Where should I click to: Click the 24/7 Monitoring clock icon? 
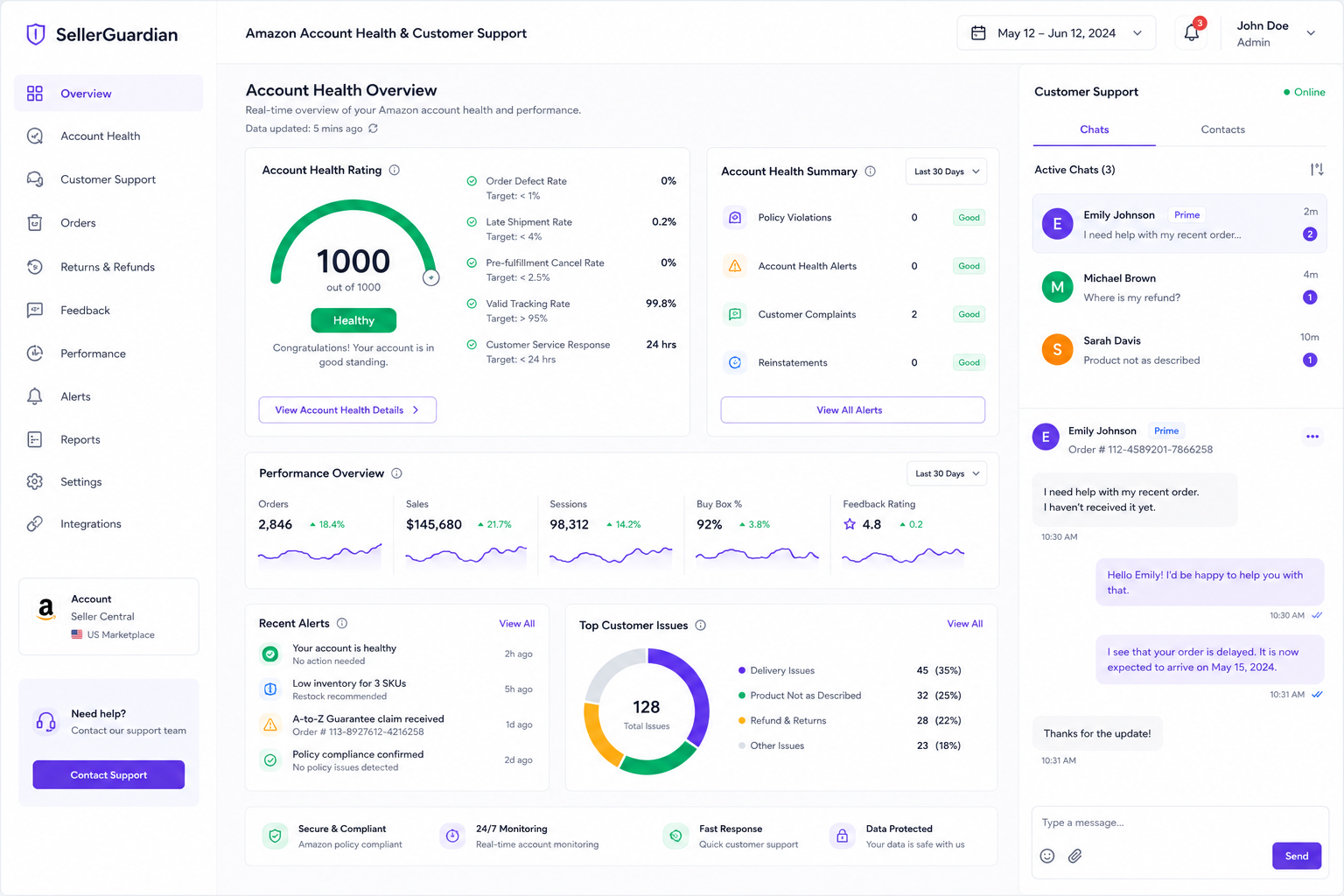pyautogui.click(x=452, y=836)
